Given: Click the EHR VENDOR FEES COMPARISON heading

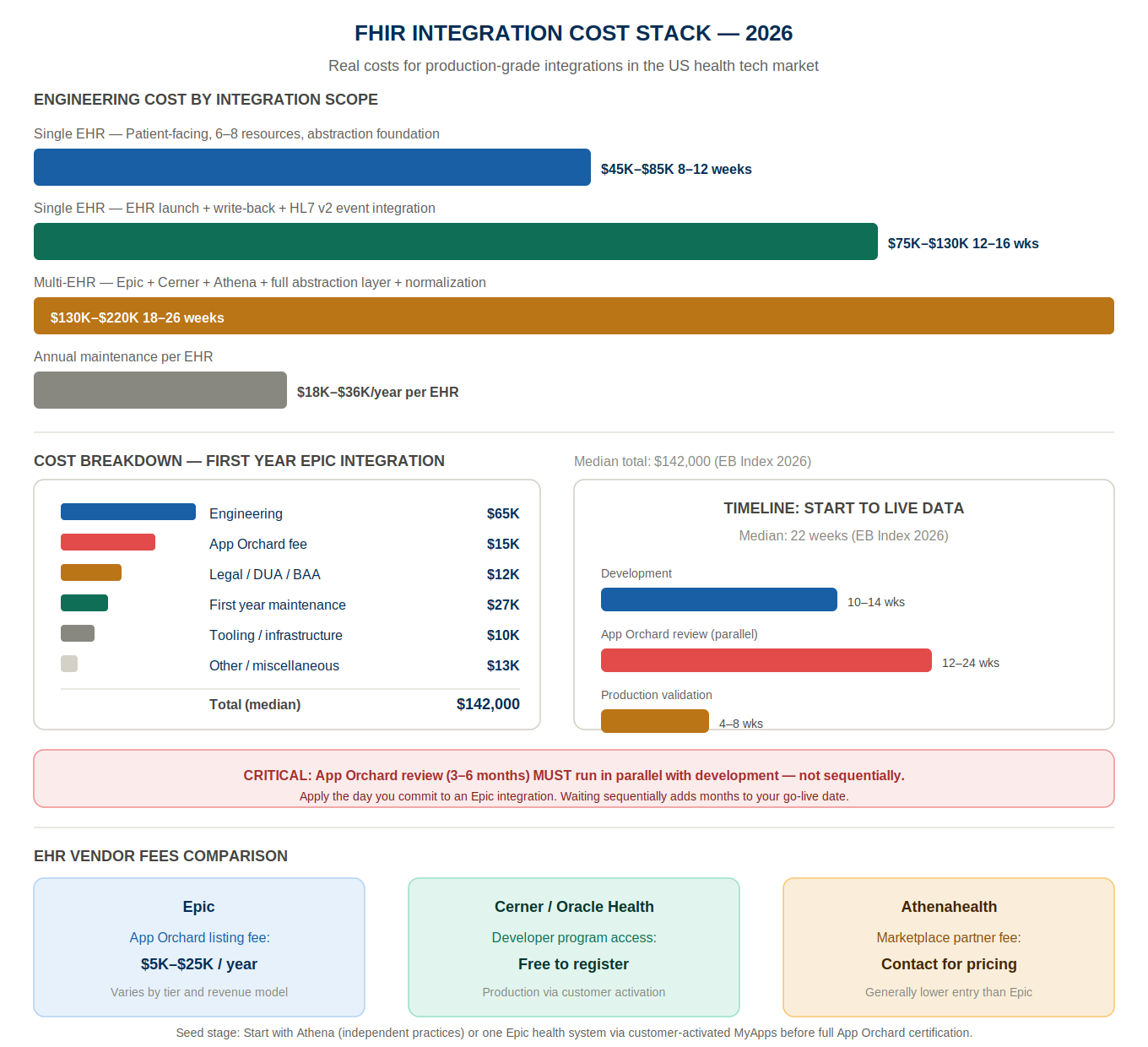Looking at the screenshot, I should (x=160, y=856).
